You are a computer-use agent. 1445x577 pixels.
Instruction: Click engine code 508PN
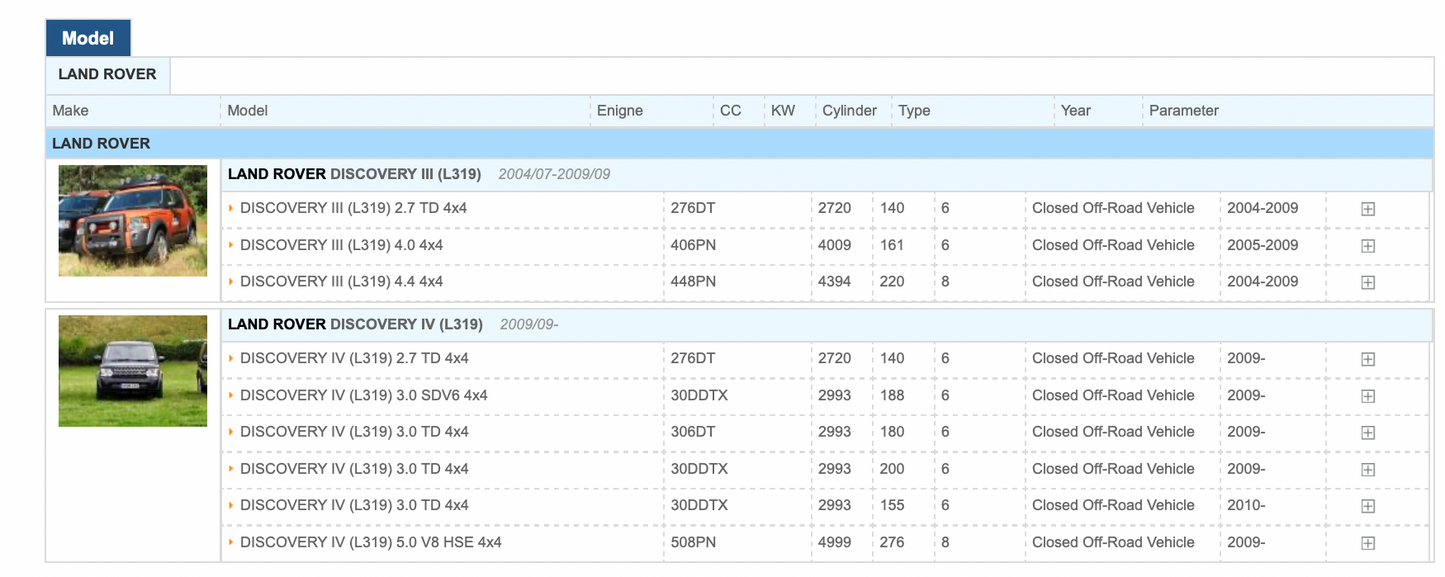click(693, 542)
